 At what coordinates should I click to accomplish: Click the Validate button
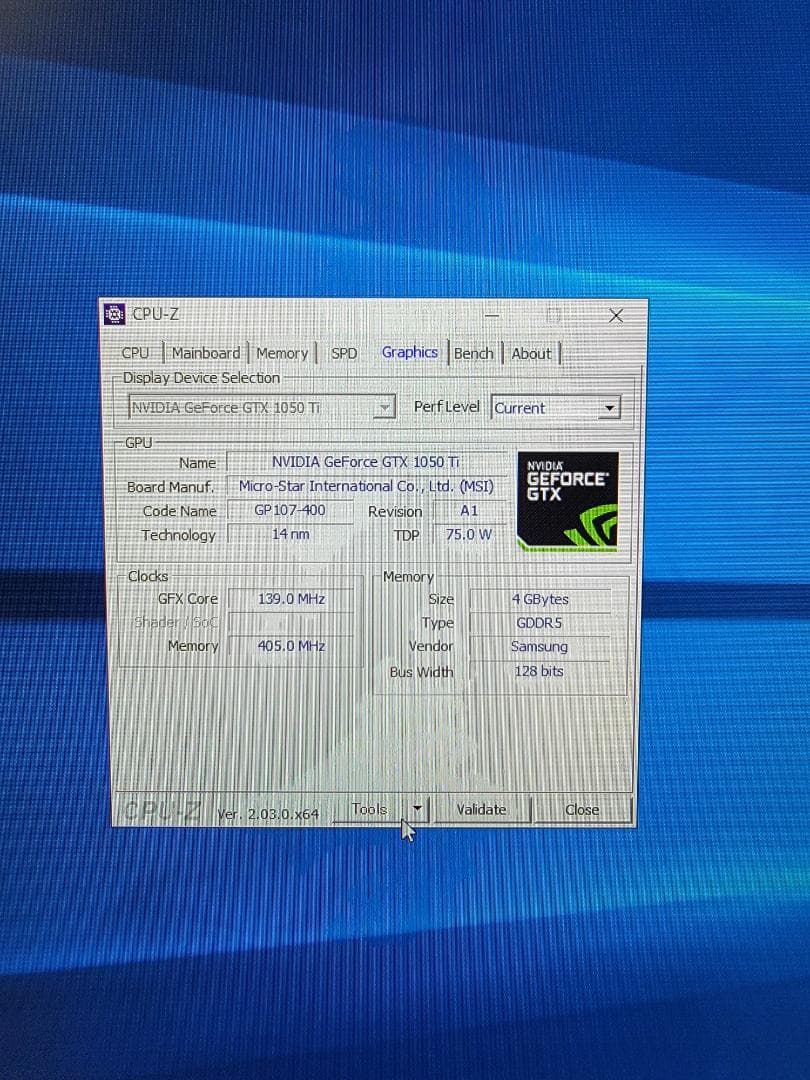481,809
